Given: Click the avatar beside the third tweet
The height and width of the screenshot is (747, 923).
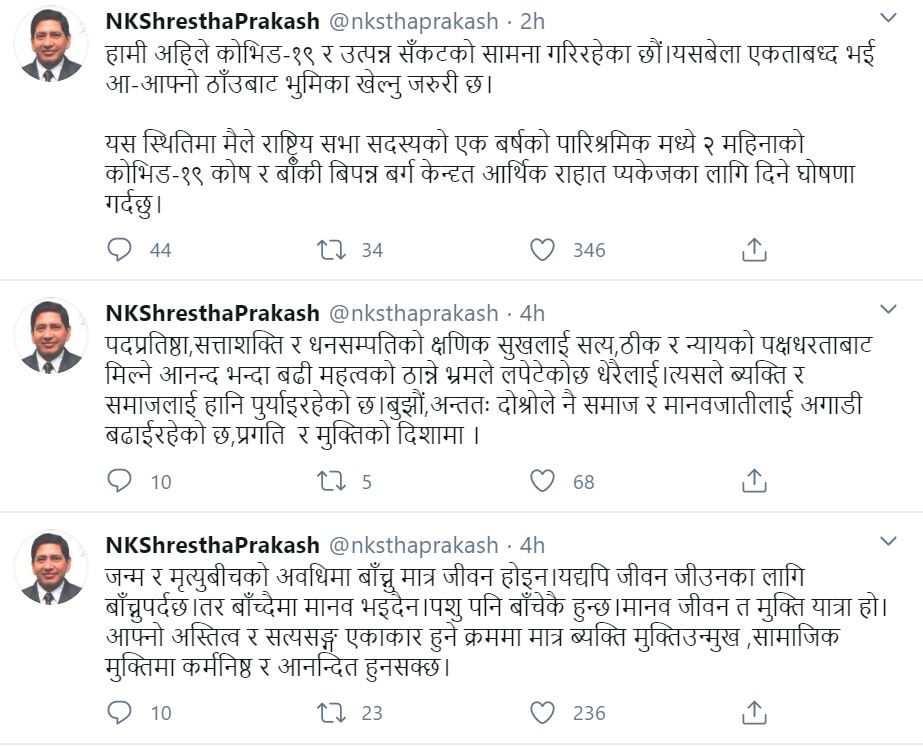Looking at the screenshot, I should [x=50, y=568].
